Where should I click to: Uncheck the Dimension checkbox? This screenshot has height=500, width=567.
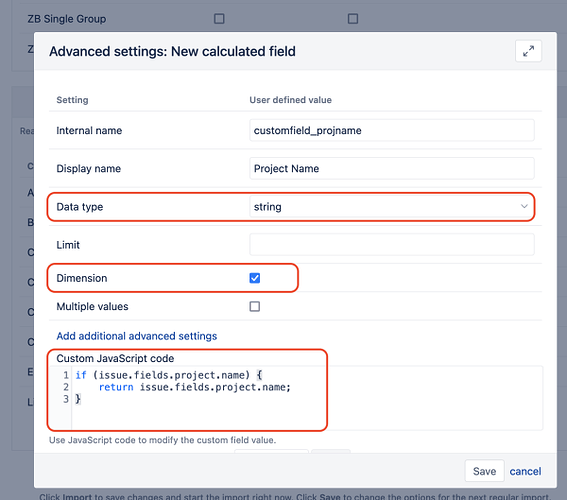coord(255,278)
